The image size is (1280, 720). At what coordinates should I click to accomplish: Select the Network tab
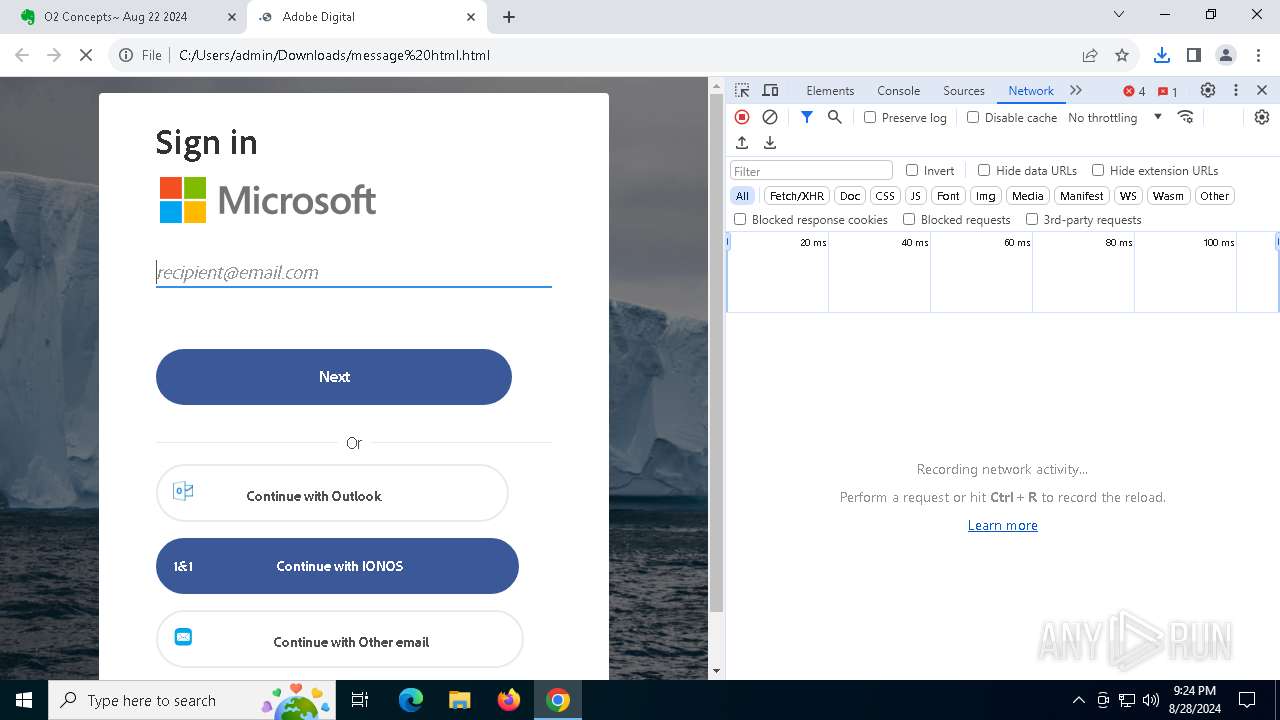coord(1031,90)
